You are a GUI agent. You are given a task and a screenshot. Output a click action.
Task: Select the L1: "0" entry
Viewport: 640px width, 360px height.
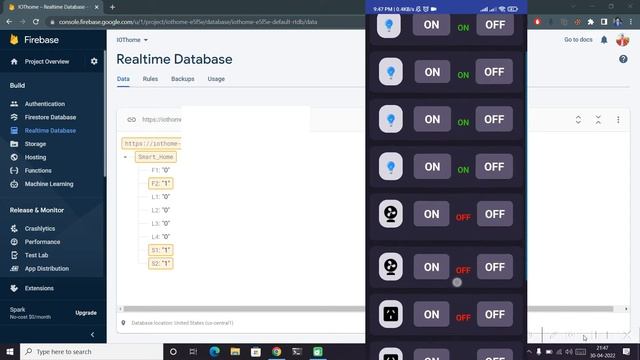160,197
